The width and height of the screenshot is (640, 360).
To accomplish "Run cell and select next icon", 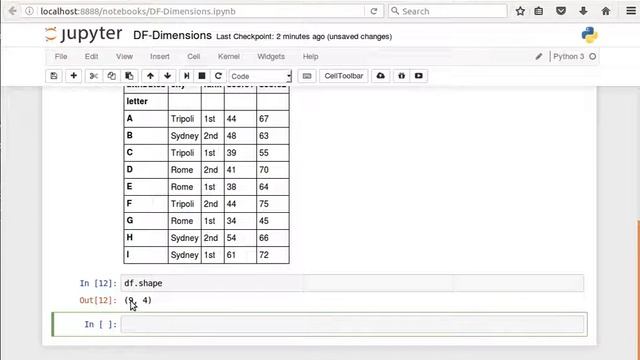I will click(187, 76).
